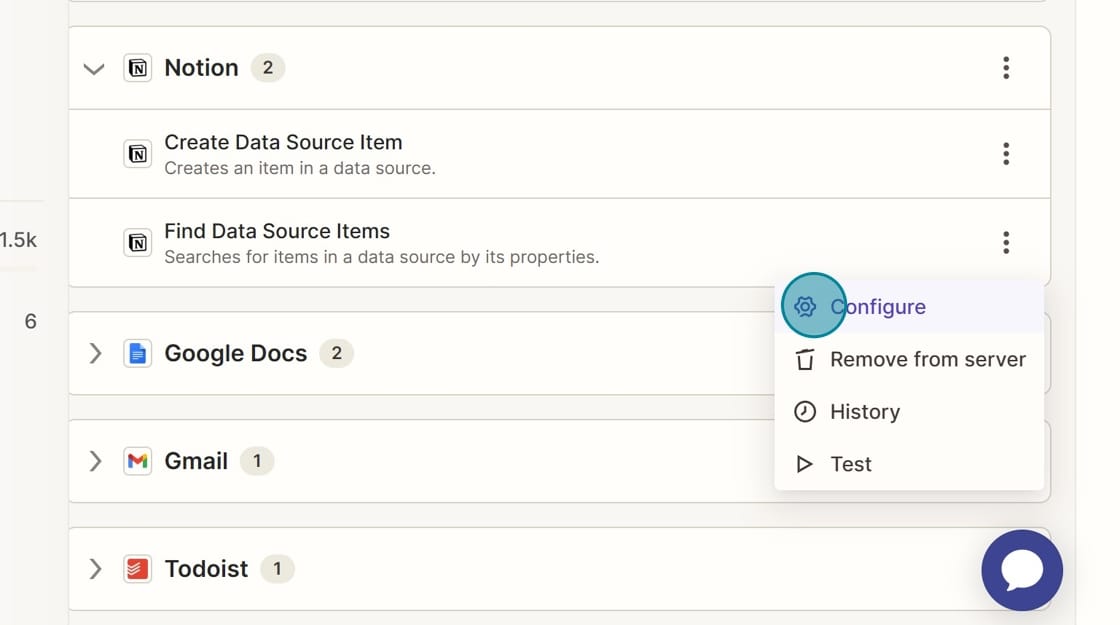Viewport: 1120px width, 625px height.
Task: Click the Notion group count badge
Action: pyautogui.click(x=267, y=68)
